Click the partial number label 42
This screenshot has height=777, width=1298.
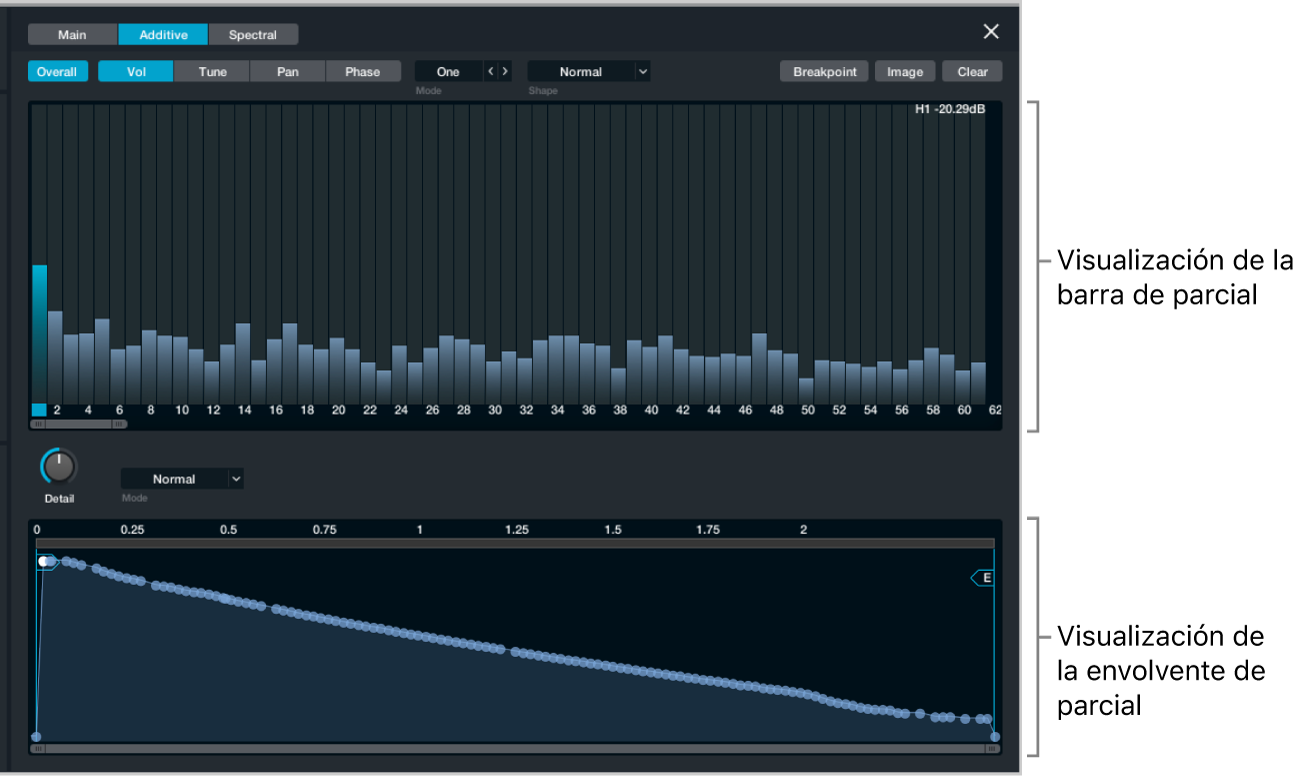(x=682, y=410)
